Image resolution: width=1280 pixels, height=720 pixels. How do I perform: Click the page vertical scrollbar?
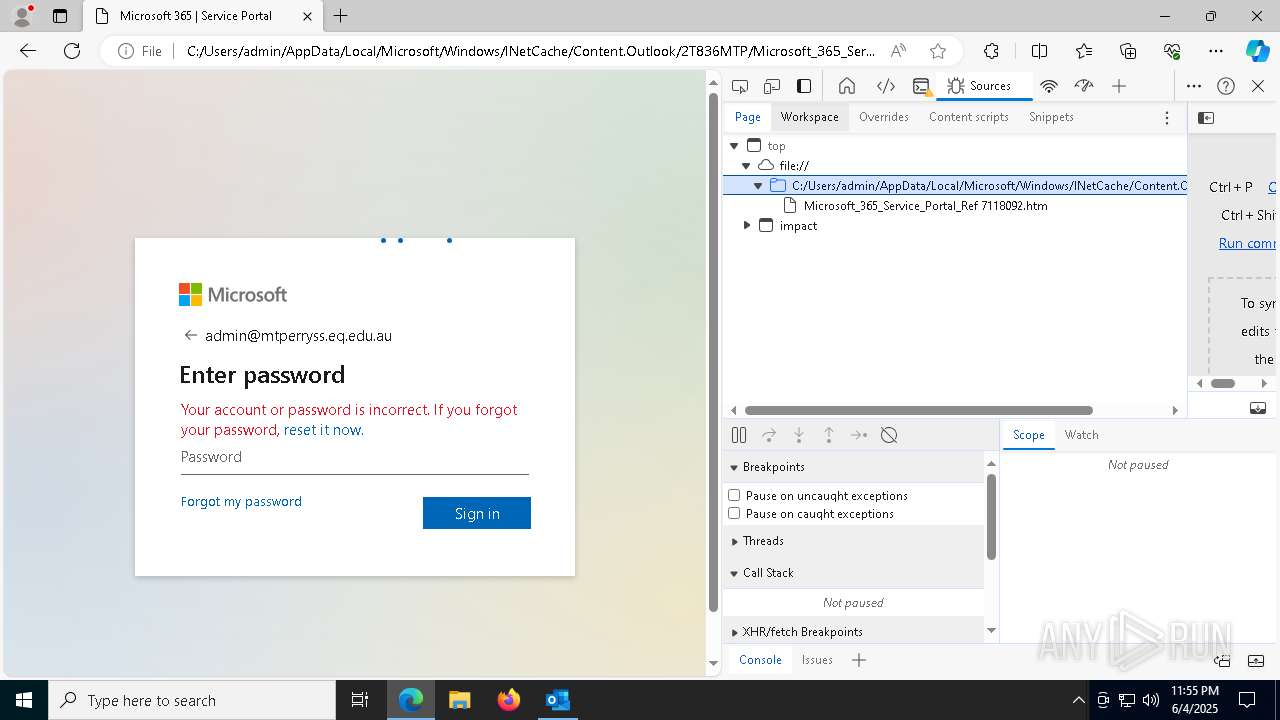point(713,350)
